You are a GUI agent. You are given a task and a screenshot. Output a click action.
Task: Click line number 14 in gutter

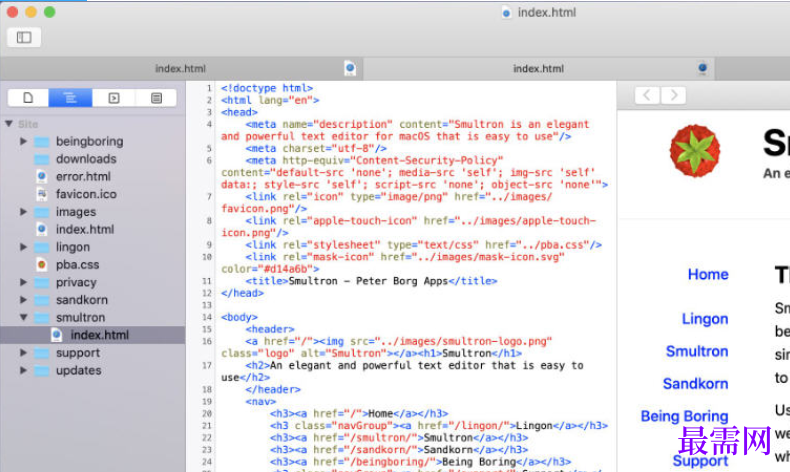[207, 317]
